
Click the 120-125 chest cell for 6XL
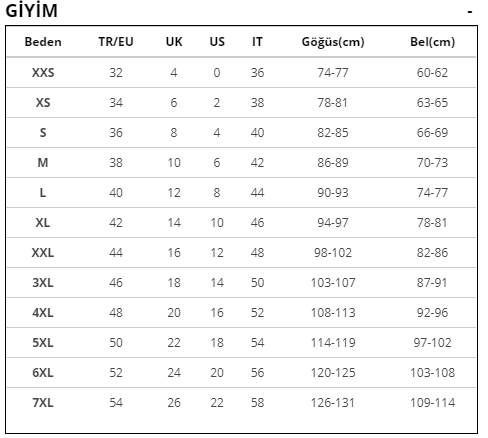pyautogui.click(x=333, y=373)
